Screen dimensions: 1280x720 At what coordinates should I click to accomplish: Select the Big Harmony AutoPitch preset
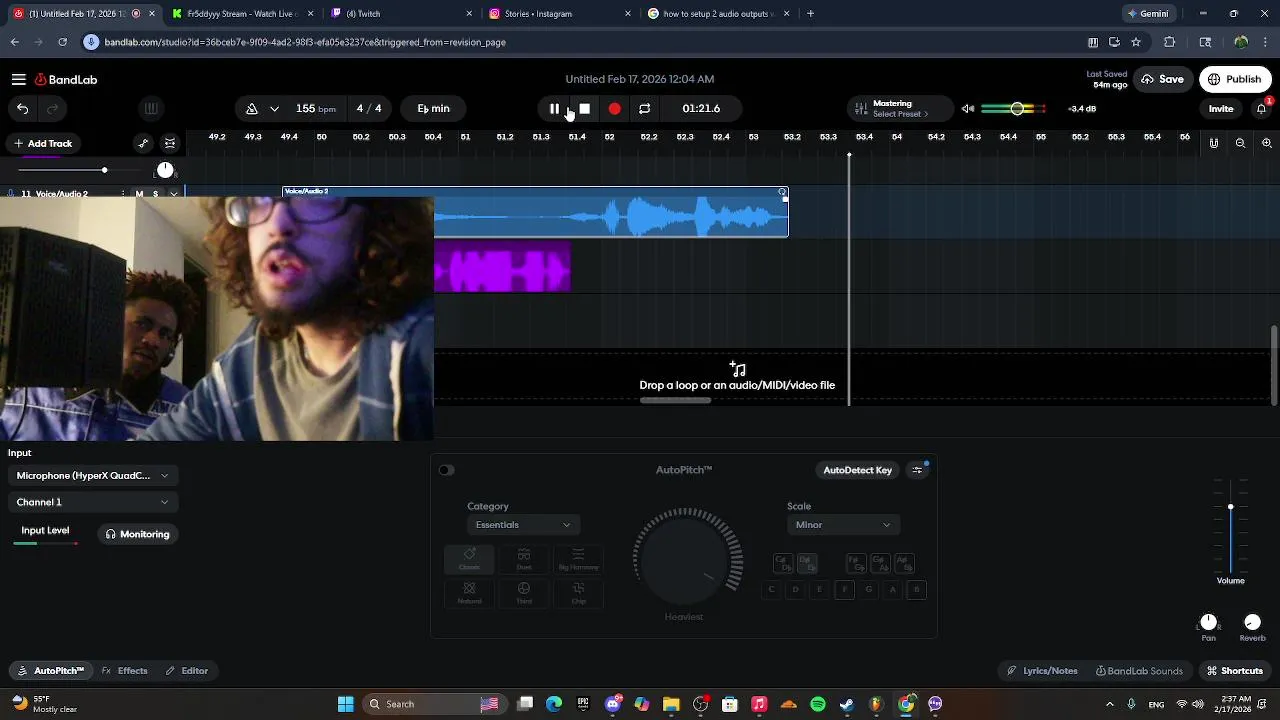(578, 560)
